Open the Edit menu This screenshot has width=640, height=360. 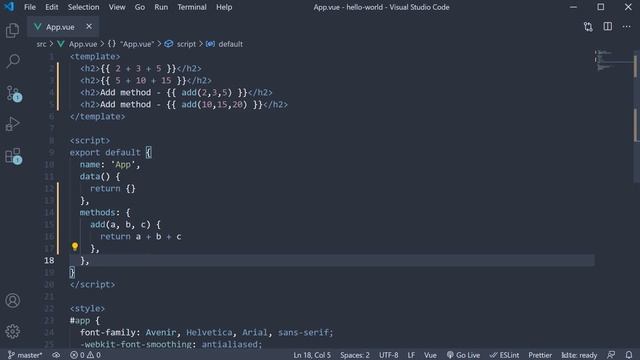pos(51,7)
